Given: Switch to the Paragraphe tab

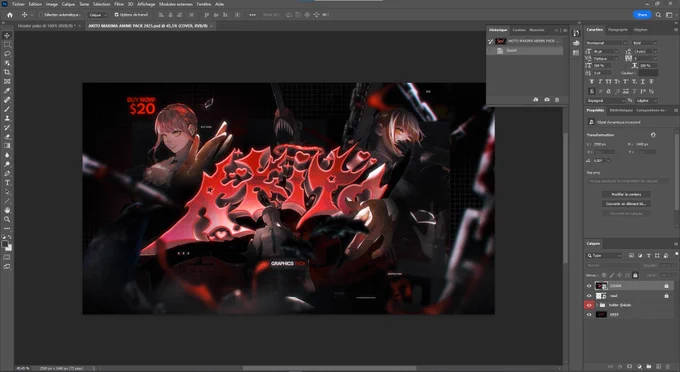Looking at the screenshot, I should [618, 29].
